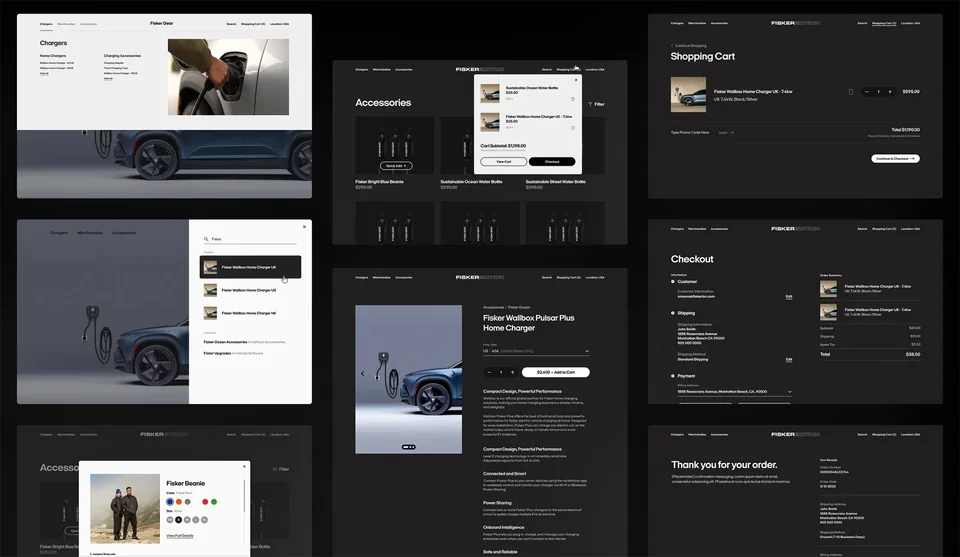Select the Payment step bullet in Checkout
The width and height of the screenshot is (960, 557).
(673, 376)
